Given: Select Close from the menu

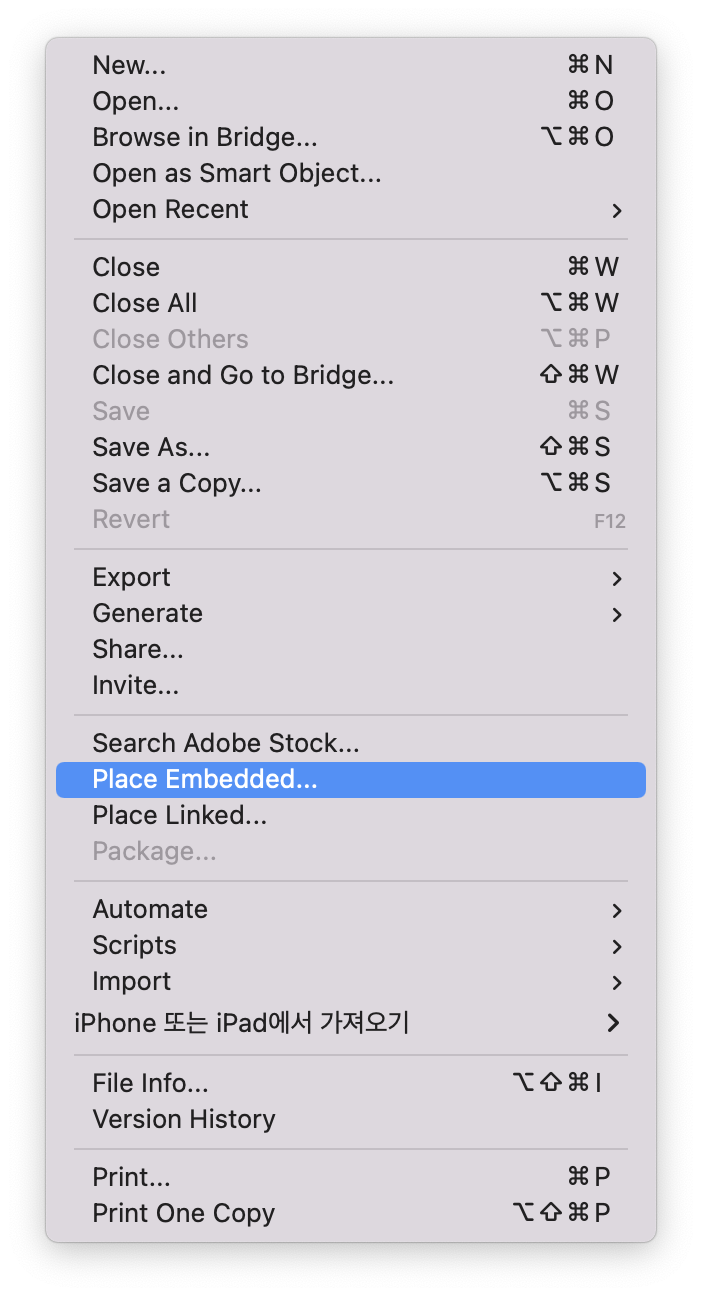Looking at the screenshot, I should tap(126, 267).
